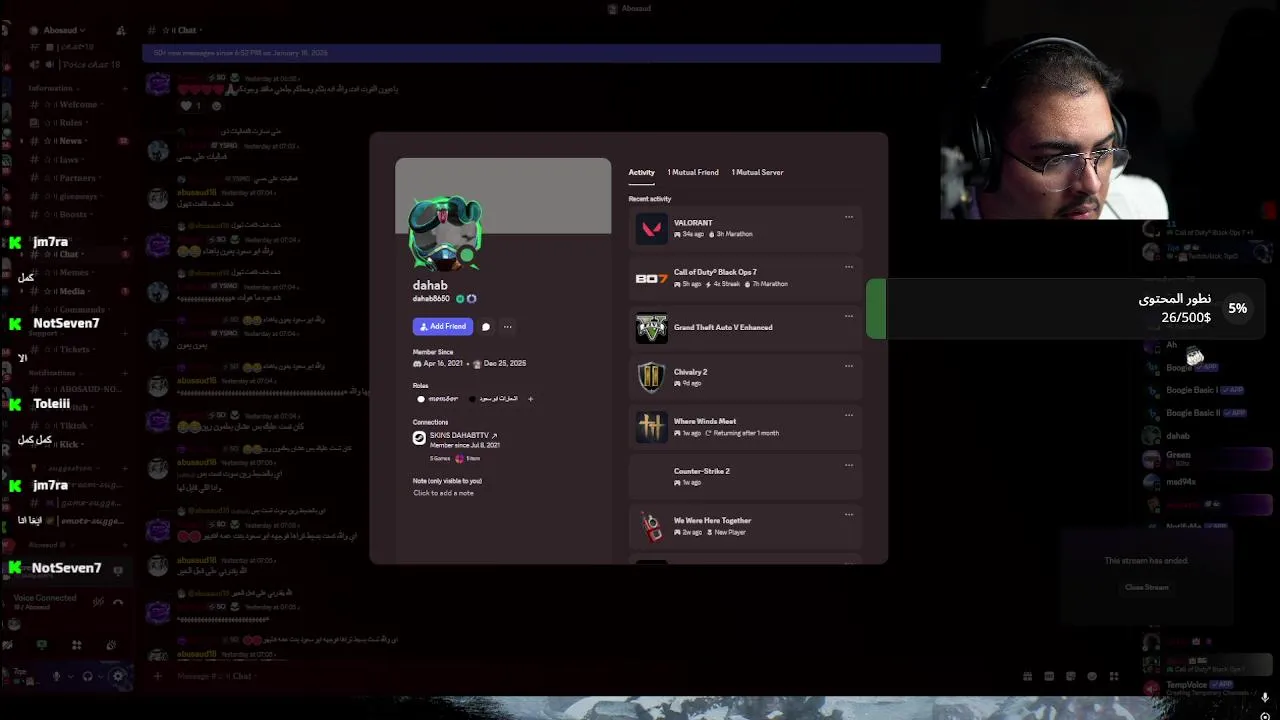Viewport: 1280px width, 720px height.
Task: Open user settings gear icon
Action: point(118,676)
